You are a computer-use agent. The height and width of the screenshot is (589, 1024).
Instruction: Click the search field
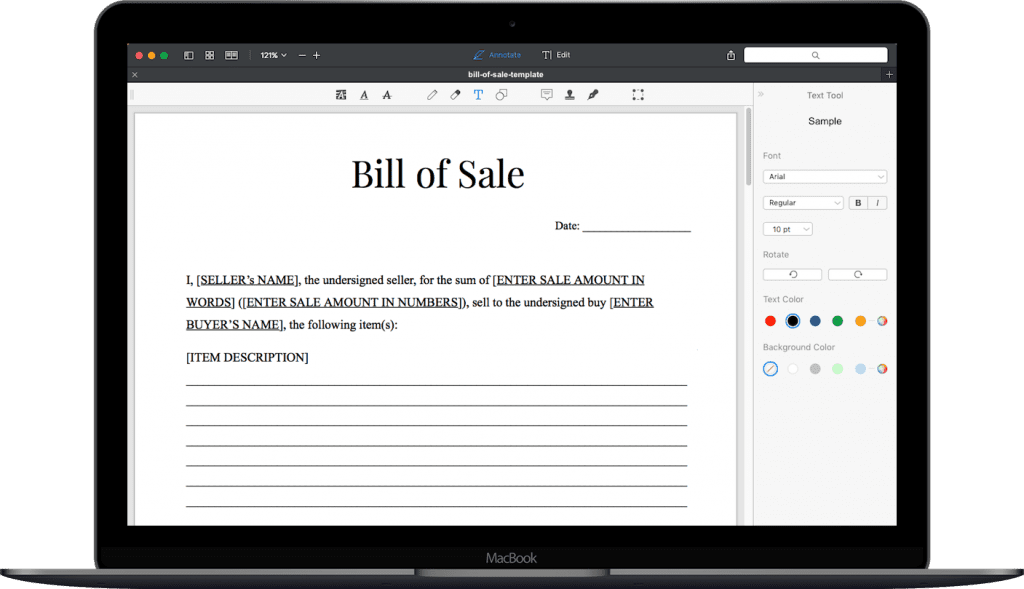point(815,55)
